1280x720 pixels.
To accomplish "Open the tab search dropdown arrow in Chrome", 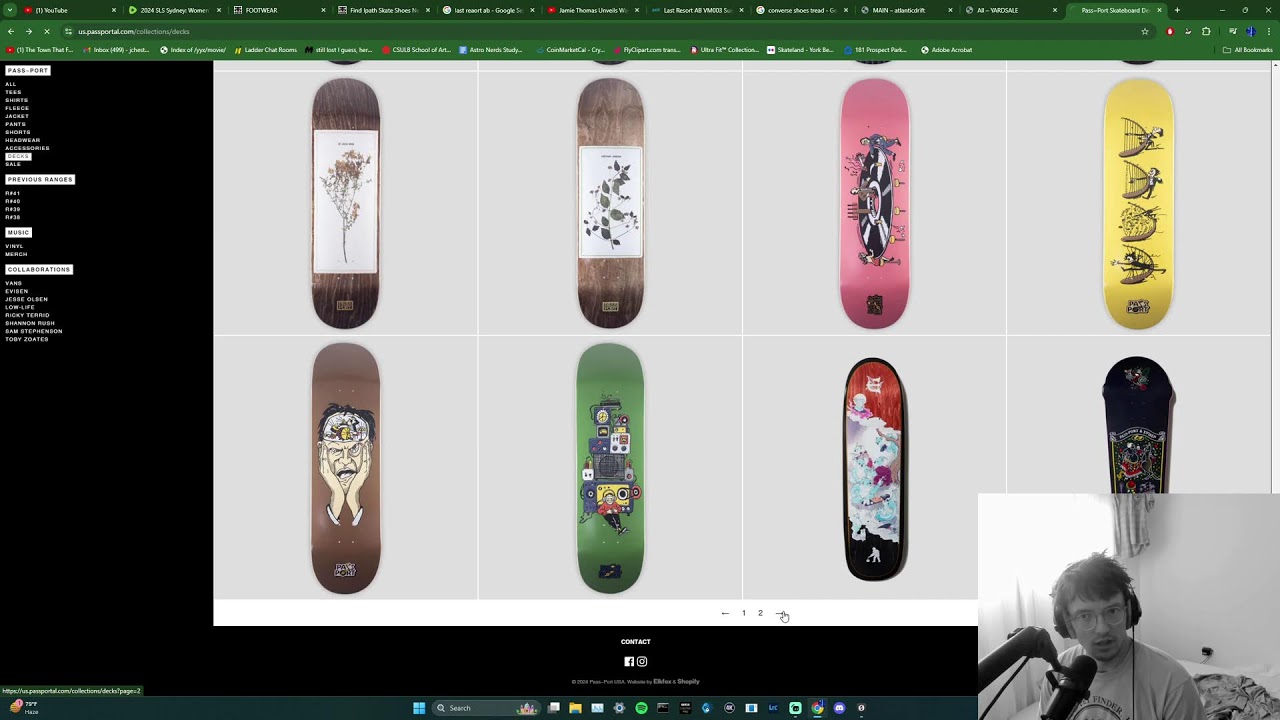I will coord(10,10).
